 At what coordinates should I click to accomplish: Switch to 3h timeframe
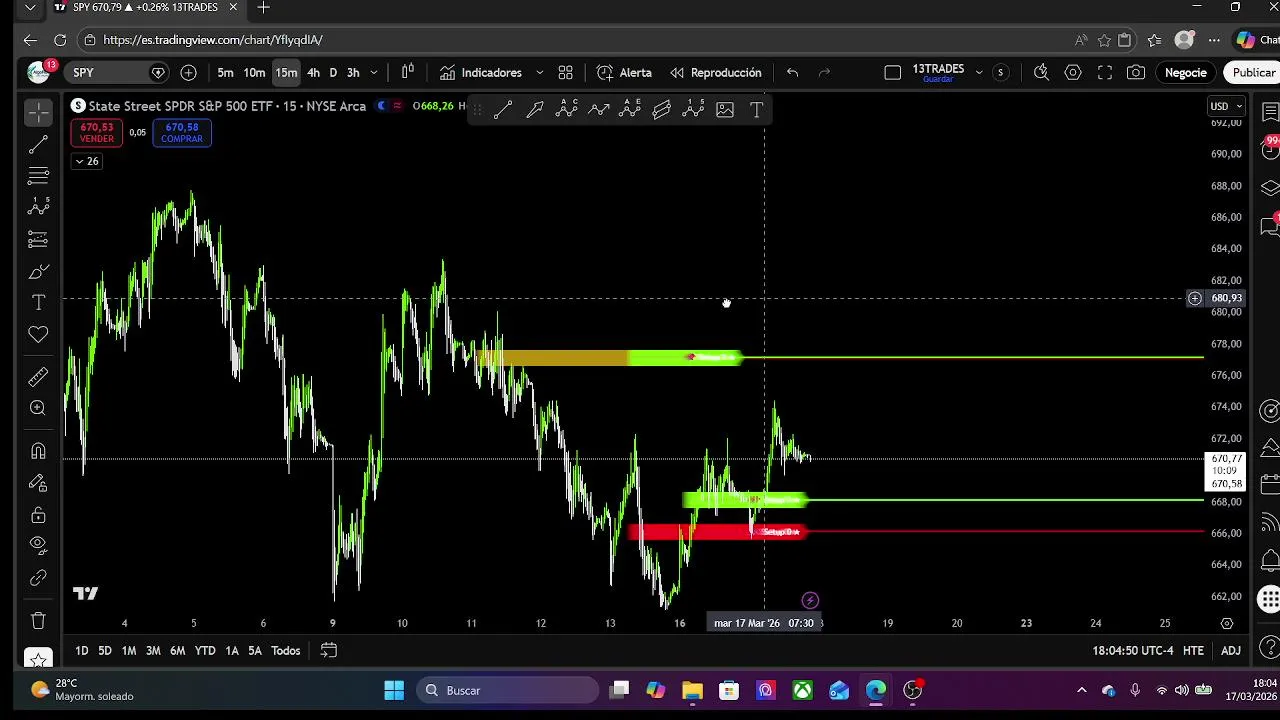353,72
